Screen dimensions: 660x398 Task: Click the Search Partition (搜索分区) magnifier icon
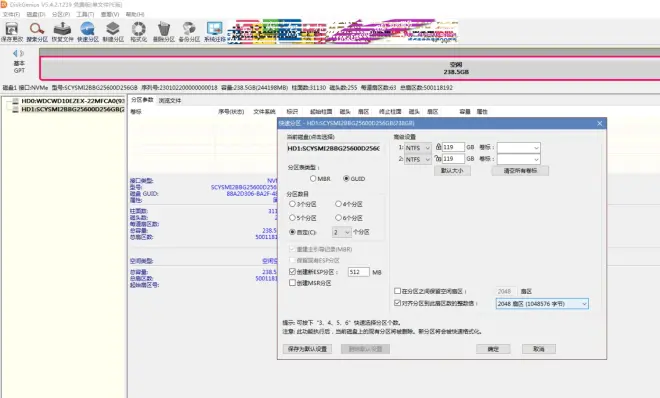pyautogui.click(x=37, y=32)
